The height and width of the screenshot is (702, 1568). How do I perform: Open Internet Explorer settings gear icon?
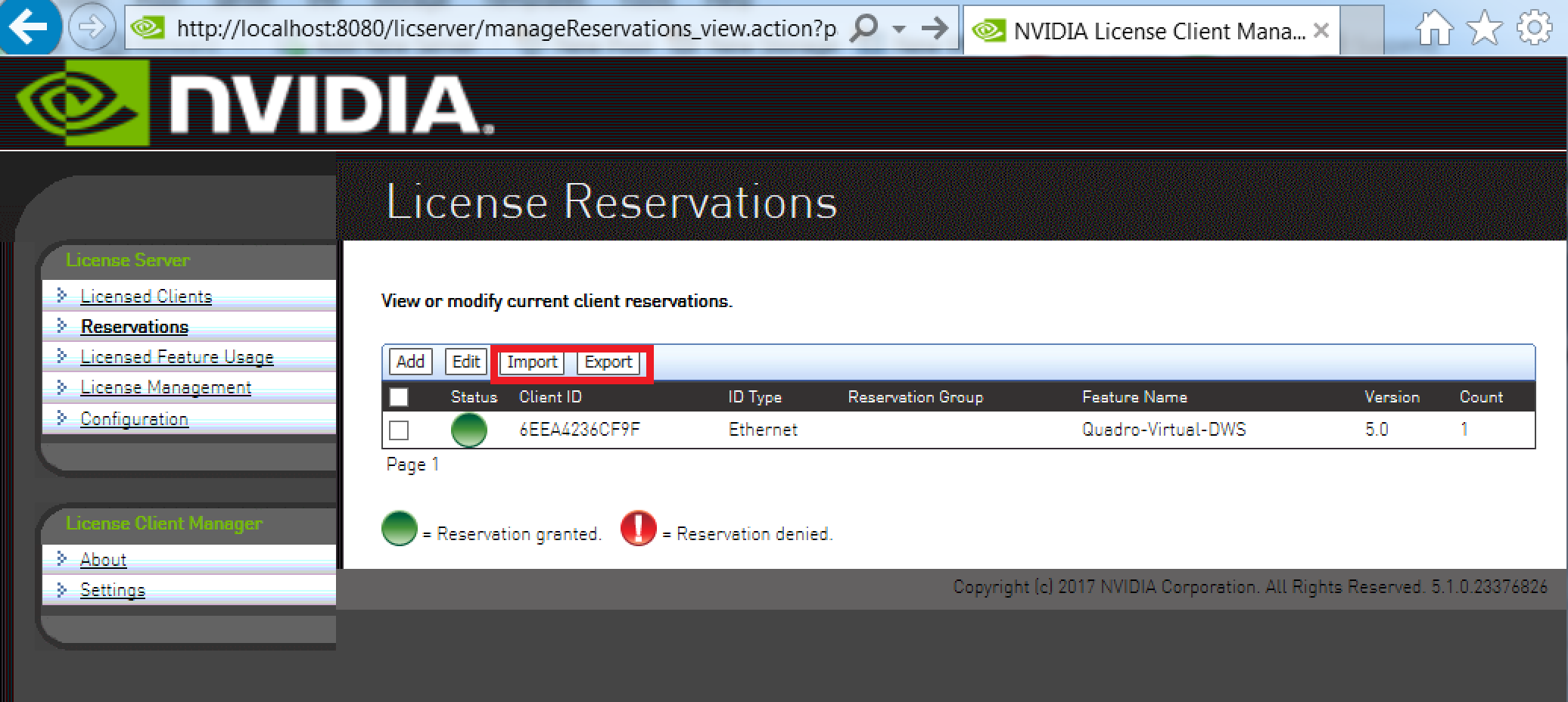(1535, 29)
